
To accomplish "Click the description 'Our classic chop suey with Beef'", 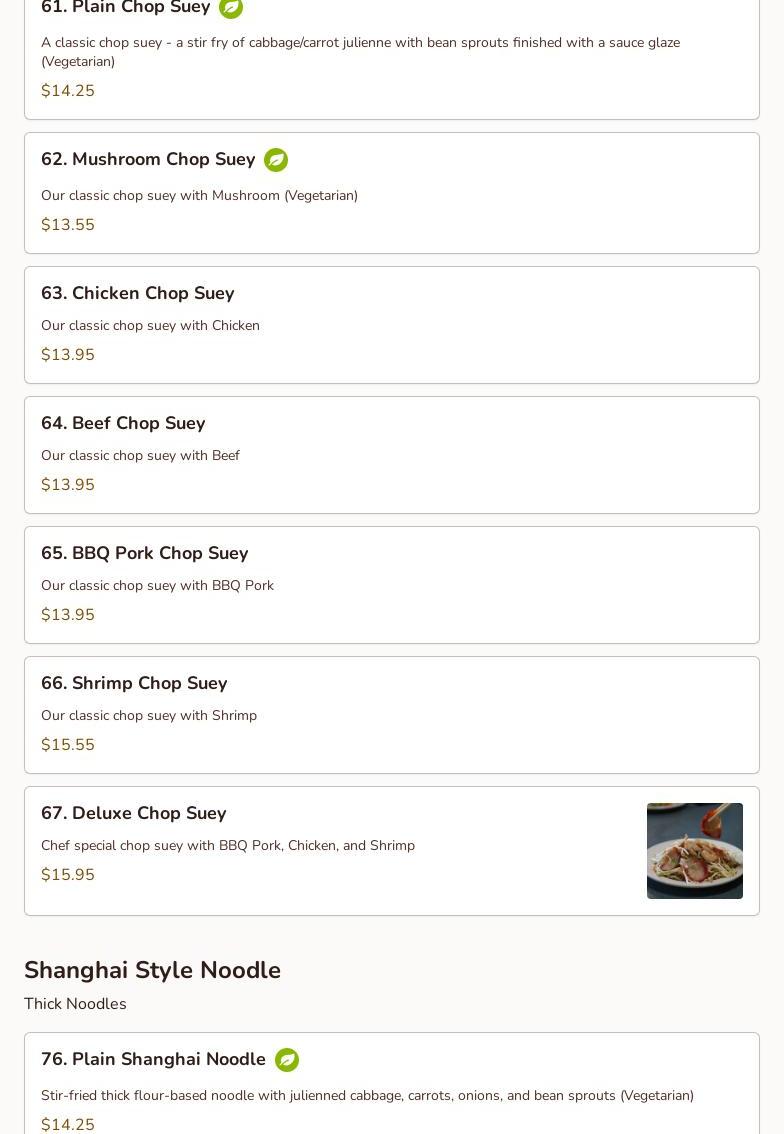I will point(140,455).
